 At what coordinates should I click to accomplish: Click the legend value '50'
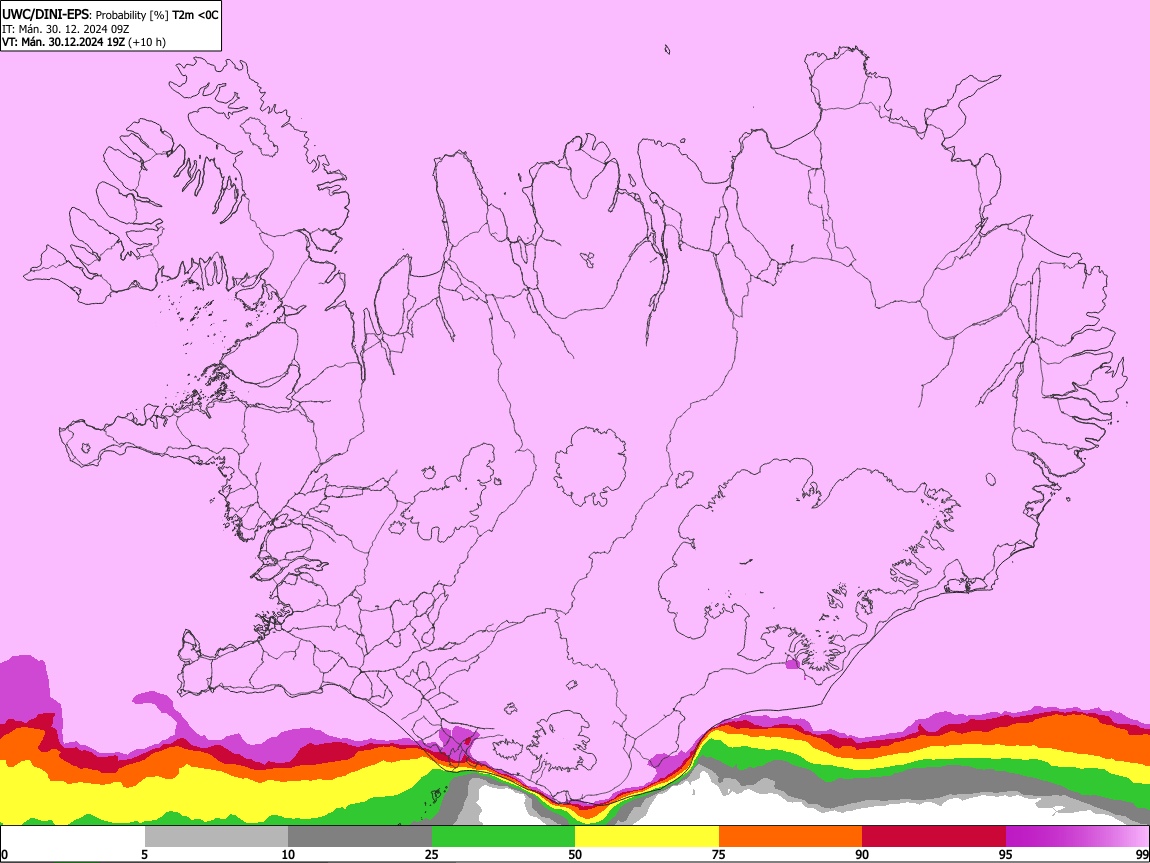tap(575, 854)
